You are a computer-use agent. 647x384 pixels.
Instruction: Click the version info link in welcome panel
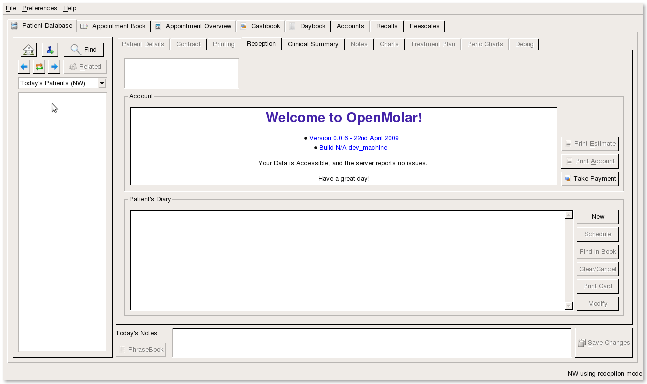354,138
